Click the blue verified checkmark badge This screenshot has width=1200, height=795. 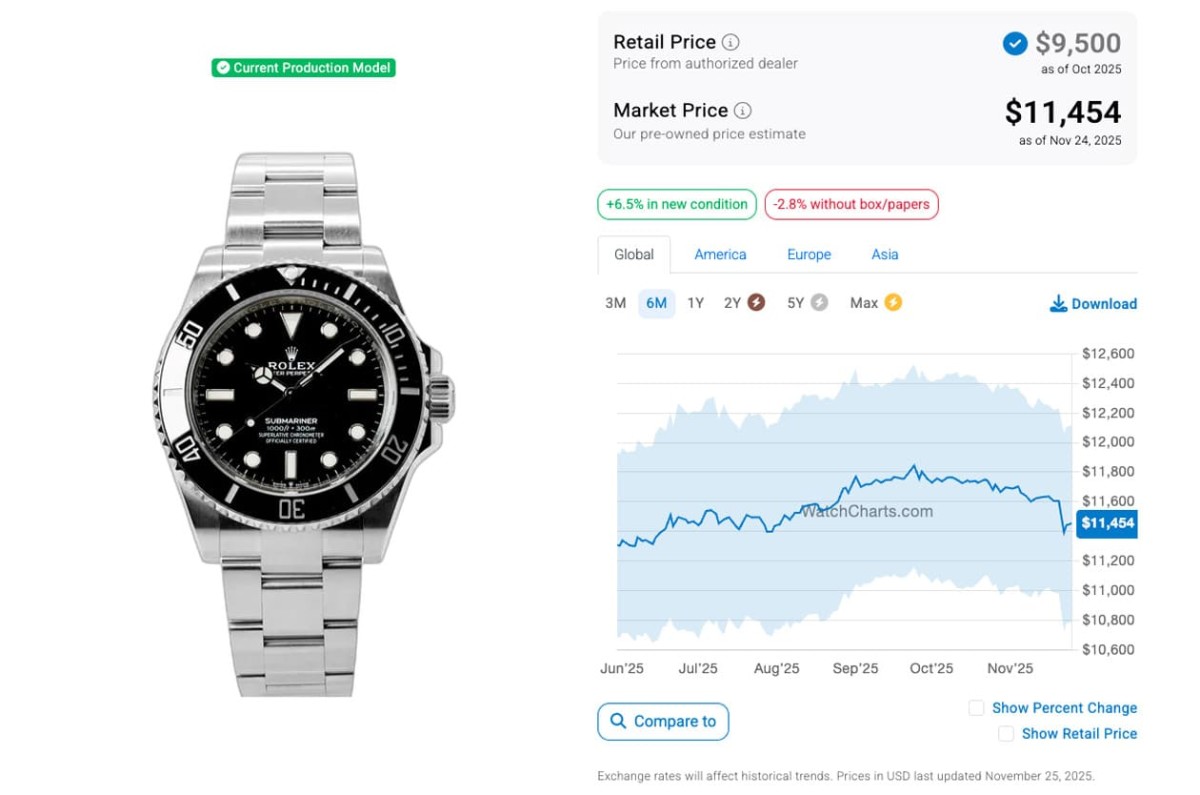[1014, 43]
